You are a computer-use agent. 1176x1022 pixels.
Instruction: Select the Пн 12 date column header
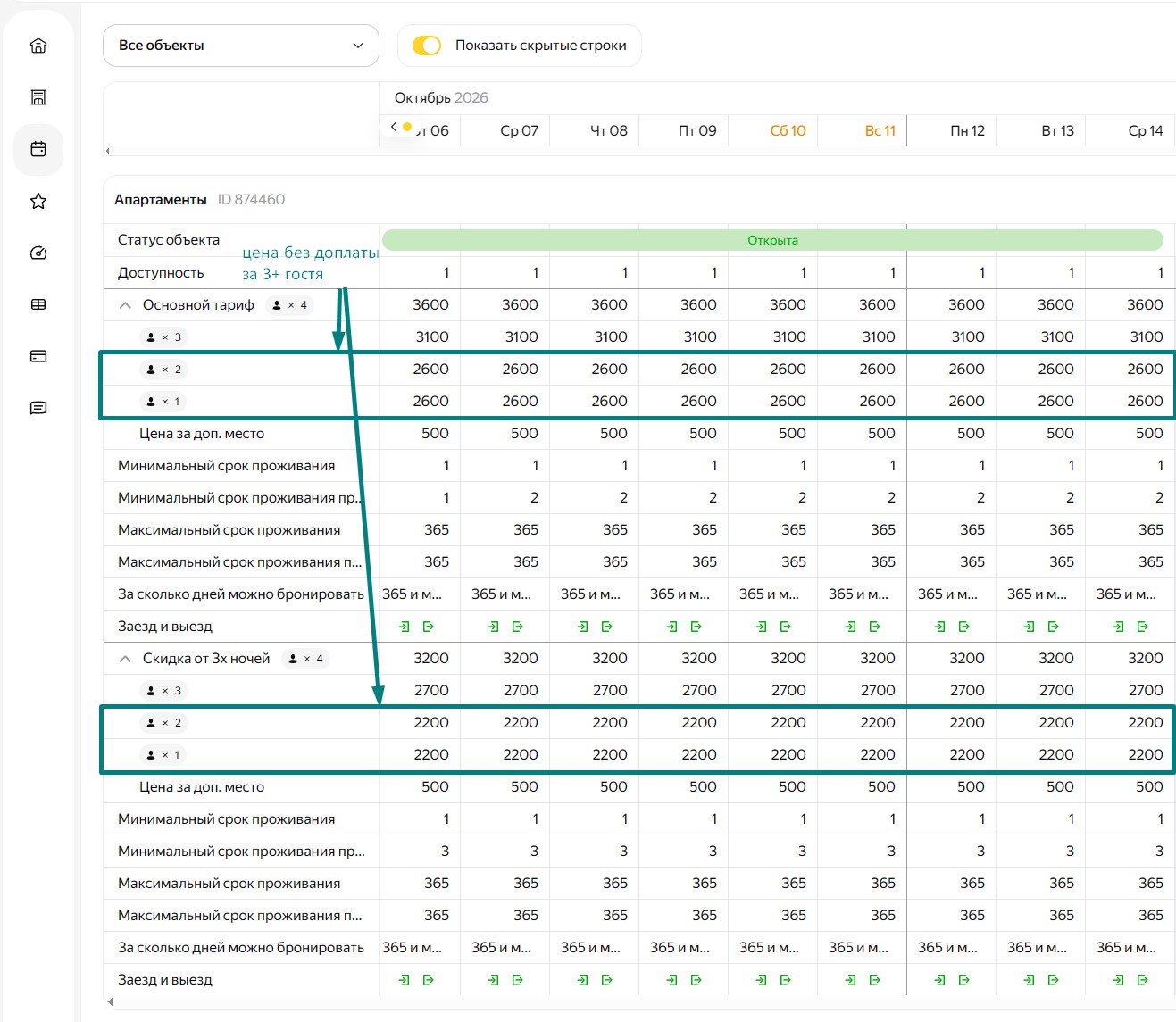click(x=967, y=130)
